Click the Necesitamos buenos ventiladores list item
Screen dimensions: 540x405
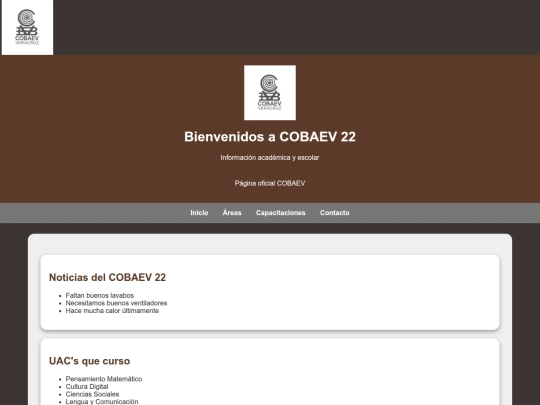coord(116,303)
